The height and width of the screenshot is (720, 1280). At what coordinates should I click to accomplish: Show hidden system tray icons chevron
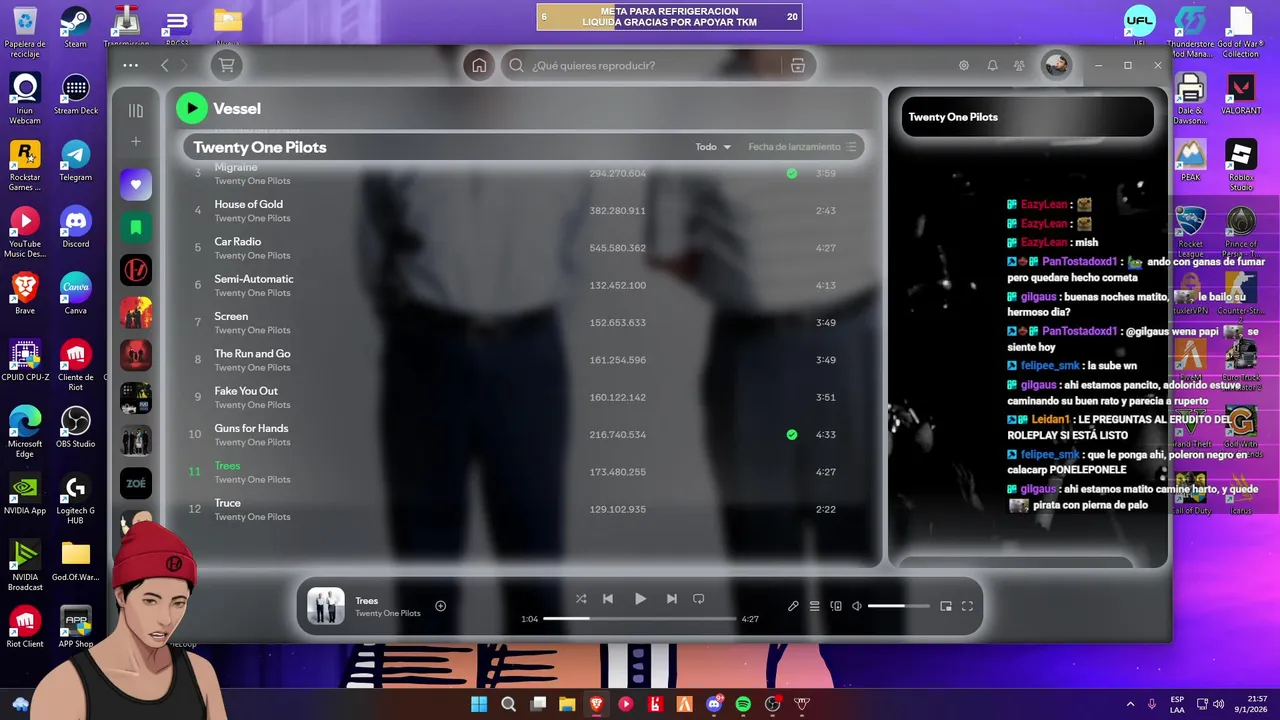click(1130, 704)
